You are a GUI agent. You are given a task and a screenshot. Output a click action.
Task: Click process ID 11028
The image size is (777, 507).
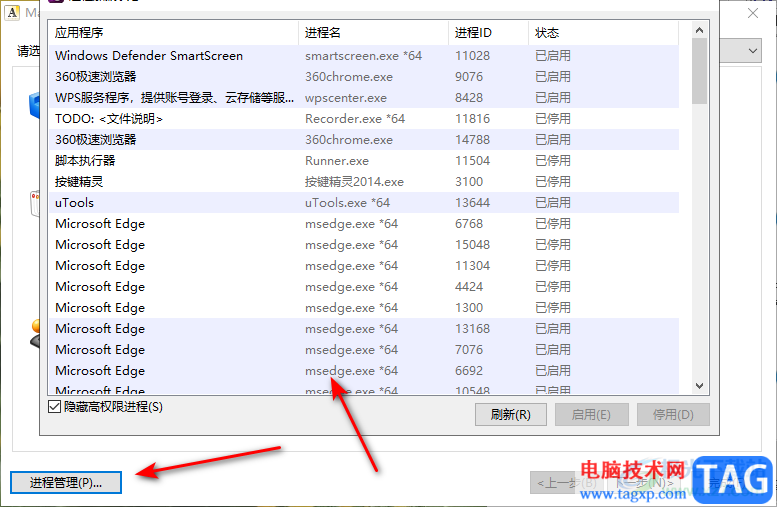pyautogui.click(x=473, y=56)
